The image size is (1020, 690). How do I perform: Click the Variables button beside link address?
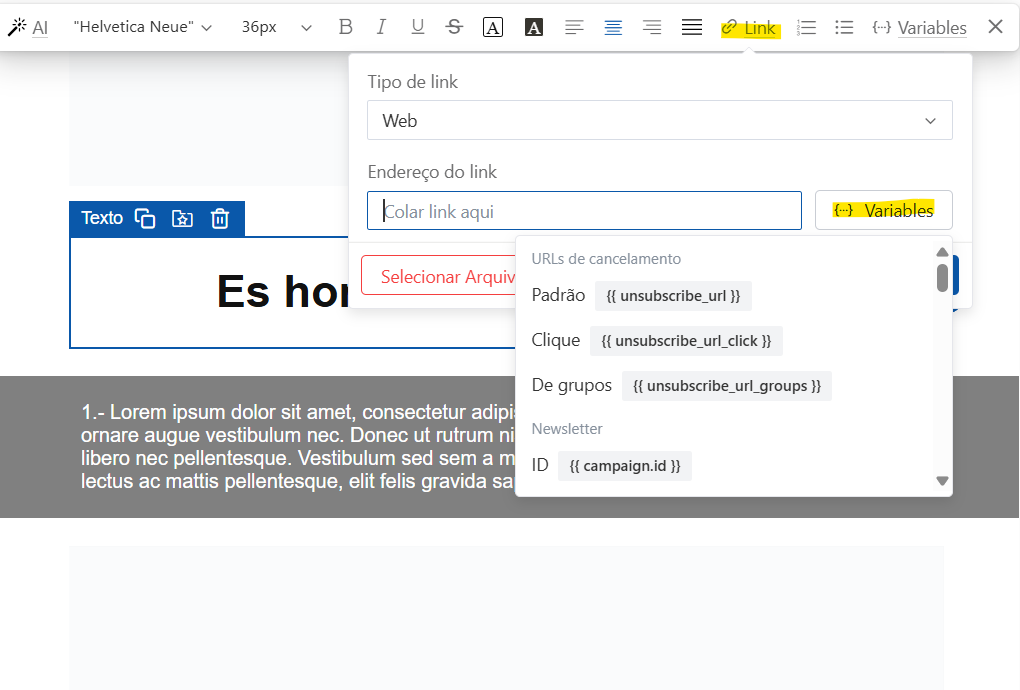point(883,210)
